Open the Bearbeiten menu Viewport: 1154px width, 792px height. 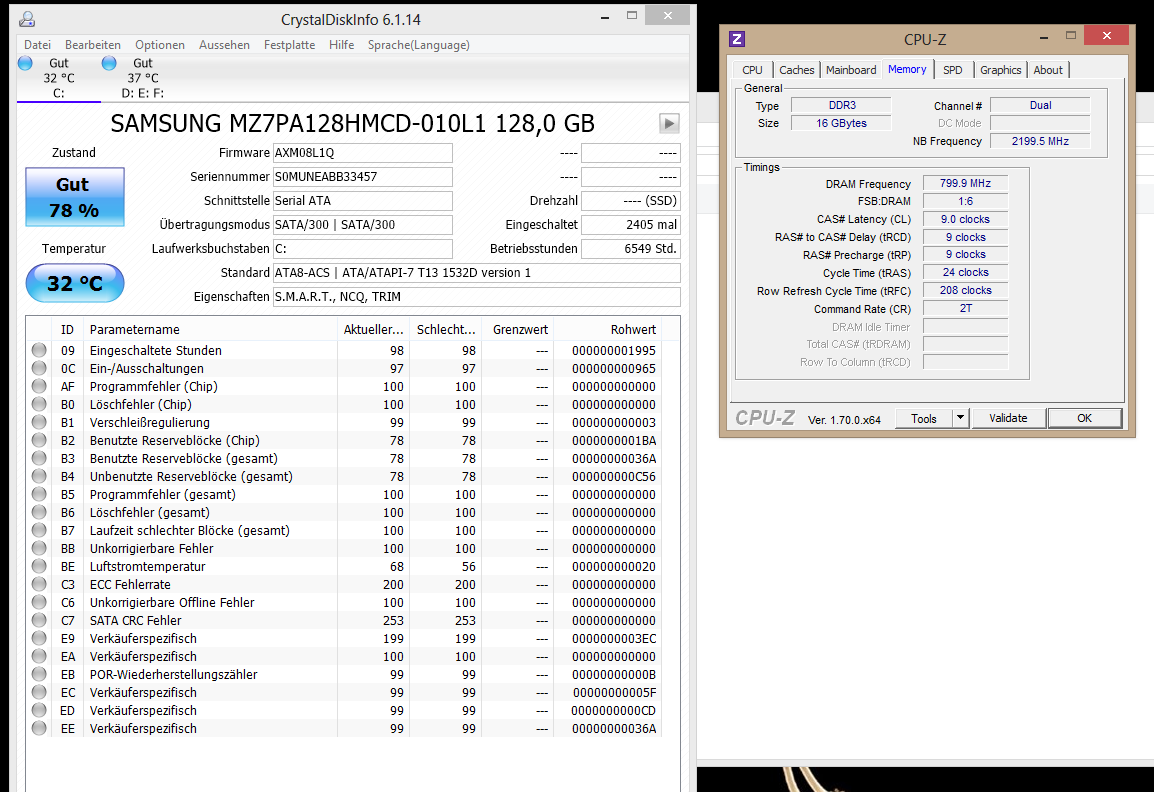pos(93,45)
